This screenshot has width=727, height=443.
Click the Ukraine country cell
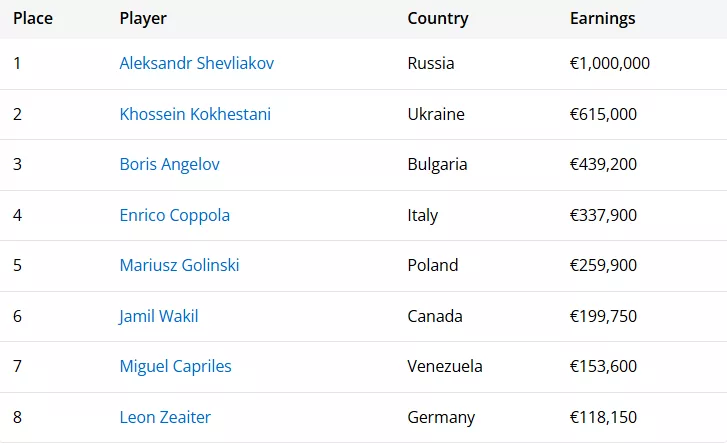coord(436,114)
